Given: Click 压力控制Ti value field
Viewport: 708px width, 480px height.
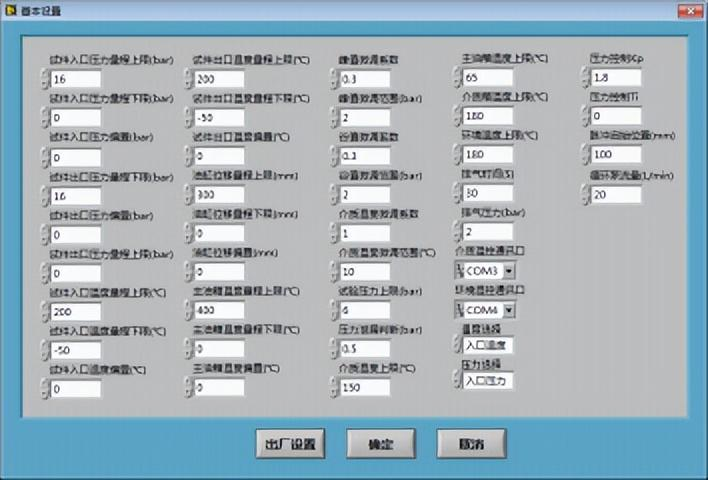Looking at the screenshot, I should (x=616, y=116).
